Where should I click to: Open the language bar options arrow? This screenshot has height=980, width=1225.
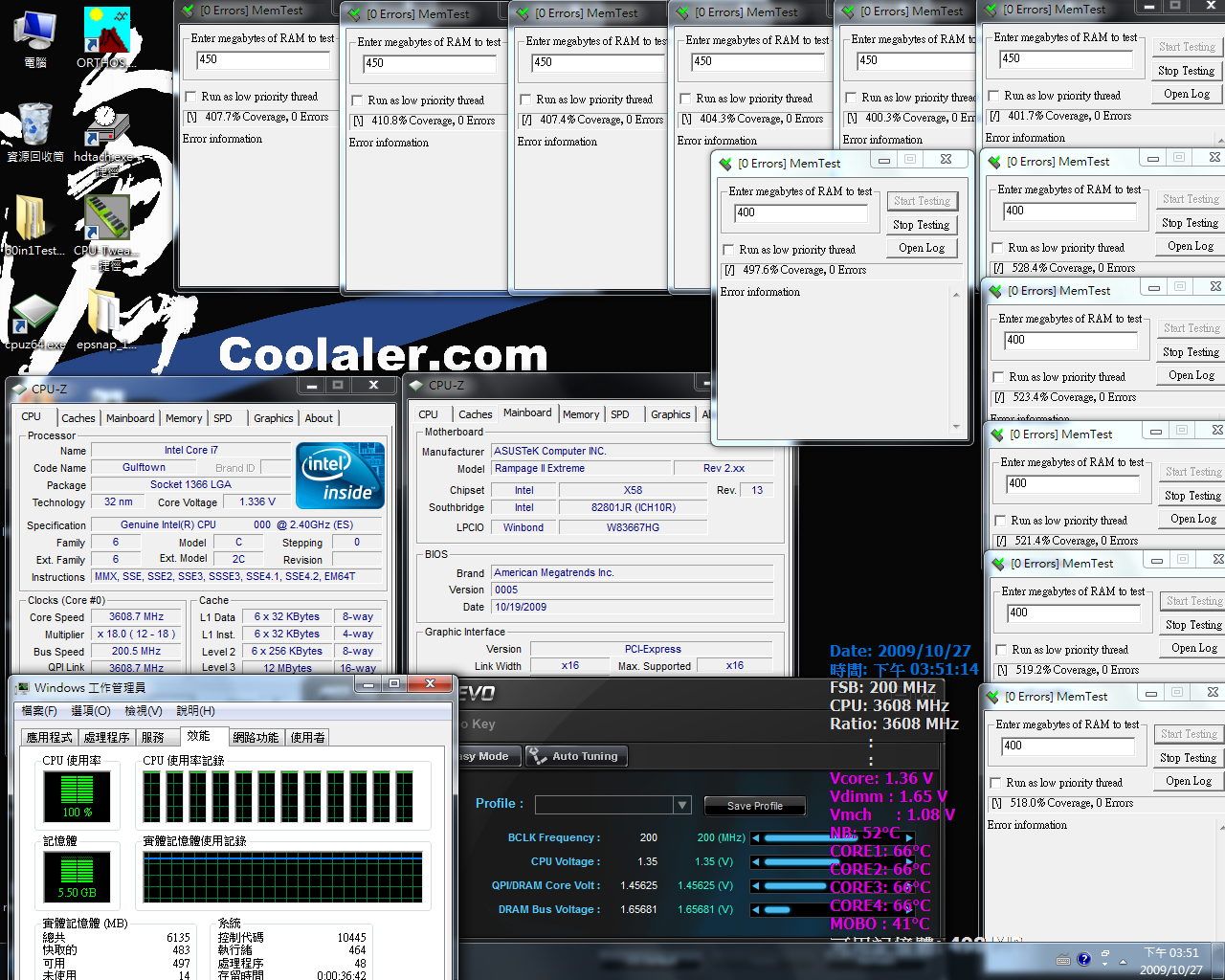[x=1105, y=965]
